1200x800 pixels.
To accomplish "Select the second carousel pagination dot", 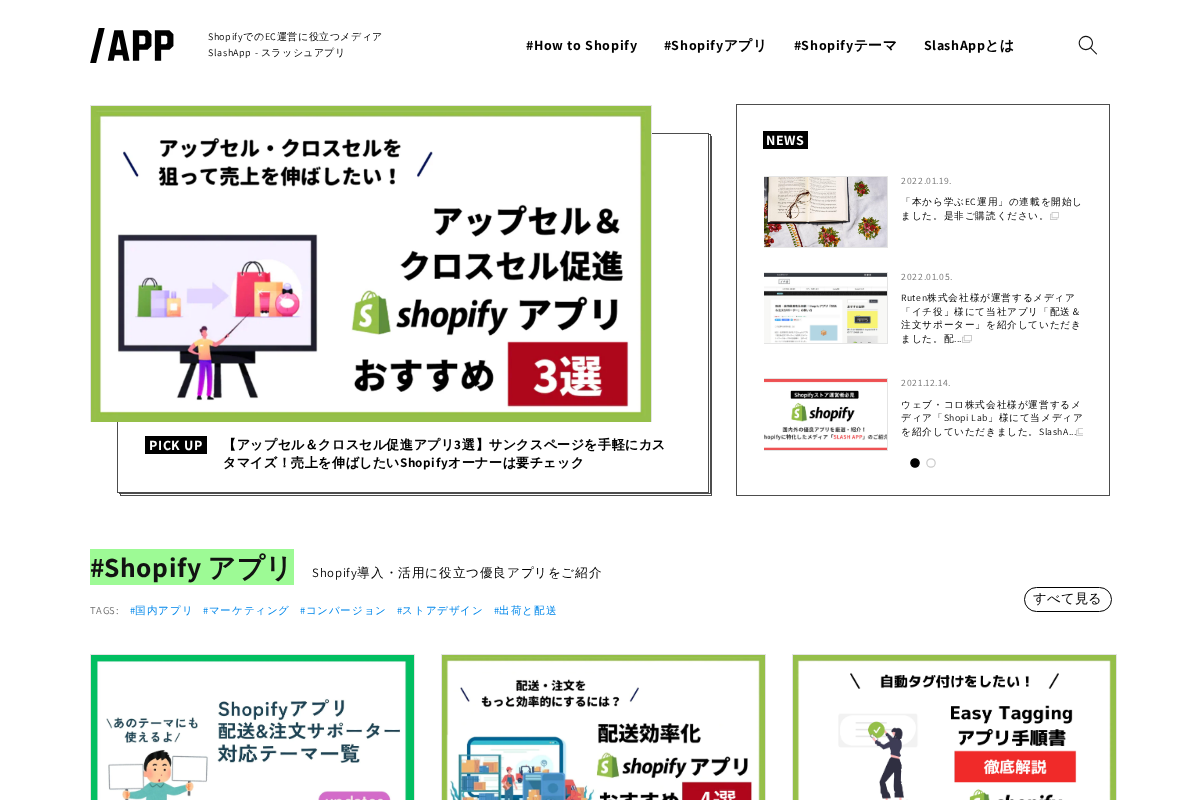I will [930, 462].
